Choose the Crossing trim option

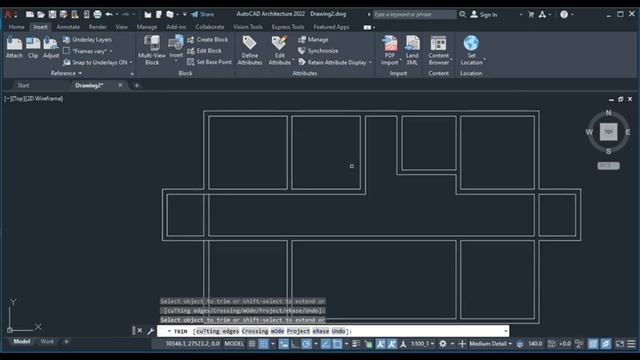coord(255,331)
